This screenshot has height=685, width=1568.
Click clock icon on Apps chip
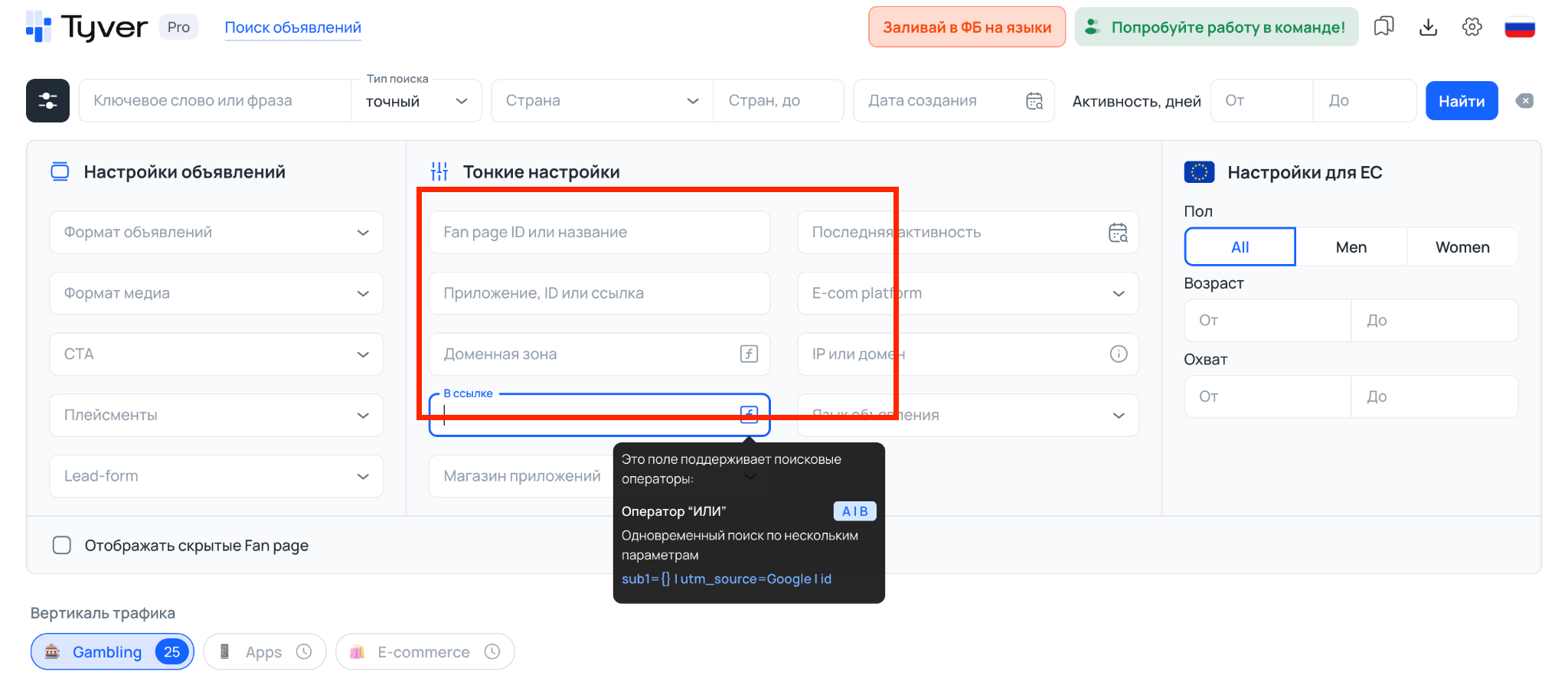click(x=304, y=651)
